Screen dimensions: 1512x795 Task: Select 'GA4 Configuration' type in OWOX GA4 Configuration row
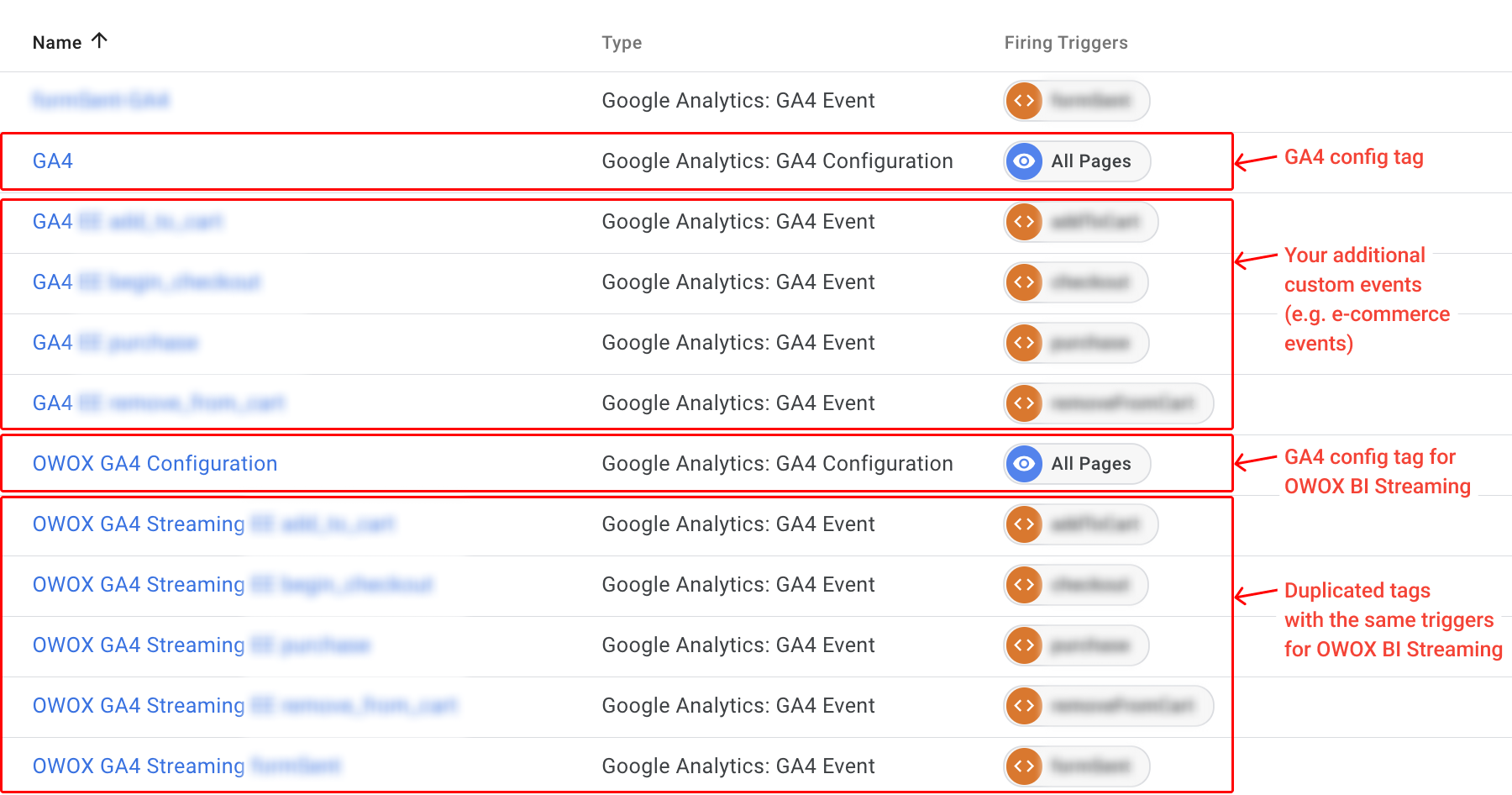pyautogui.click(x=777, y=464)
